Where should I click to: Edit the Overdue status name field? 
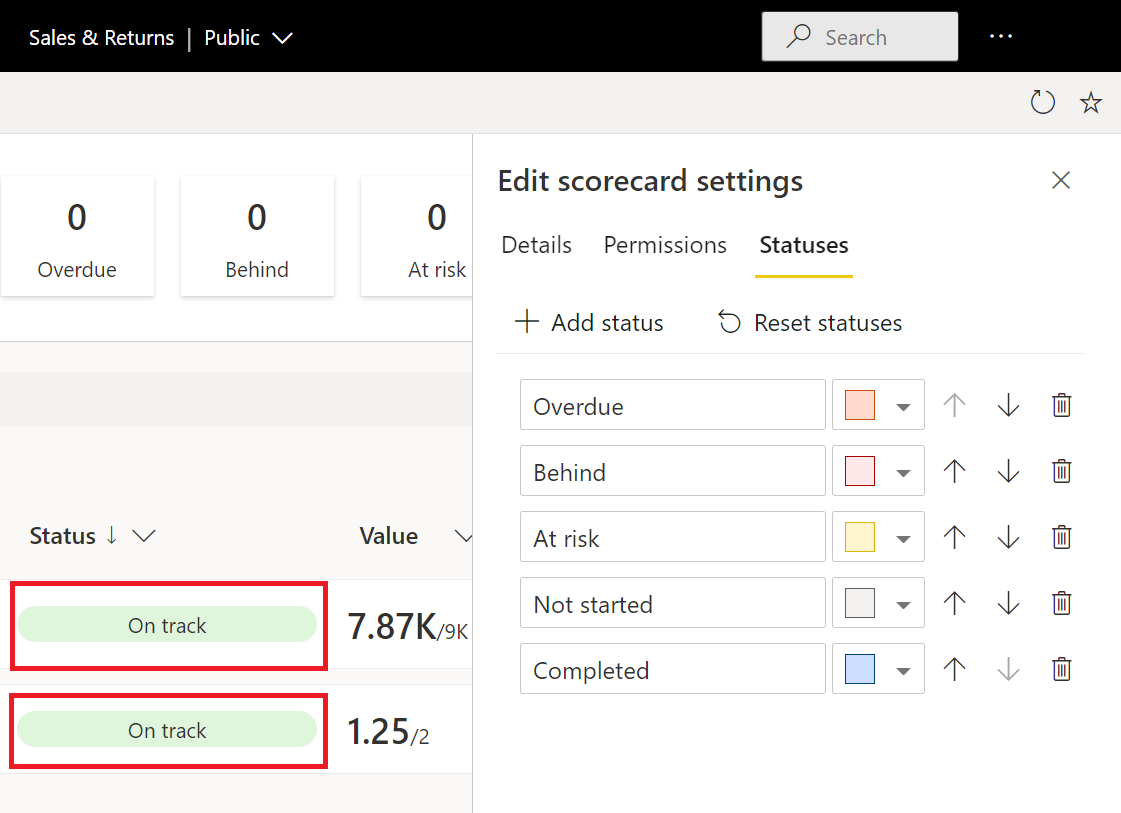pyautogui.click(x=673, y=405)
